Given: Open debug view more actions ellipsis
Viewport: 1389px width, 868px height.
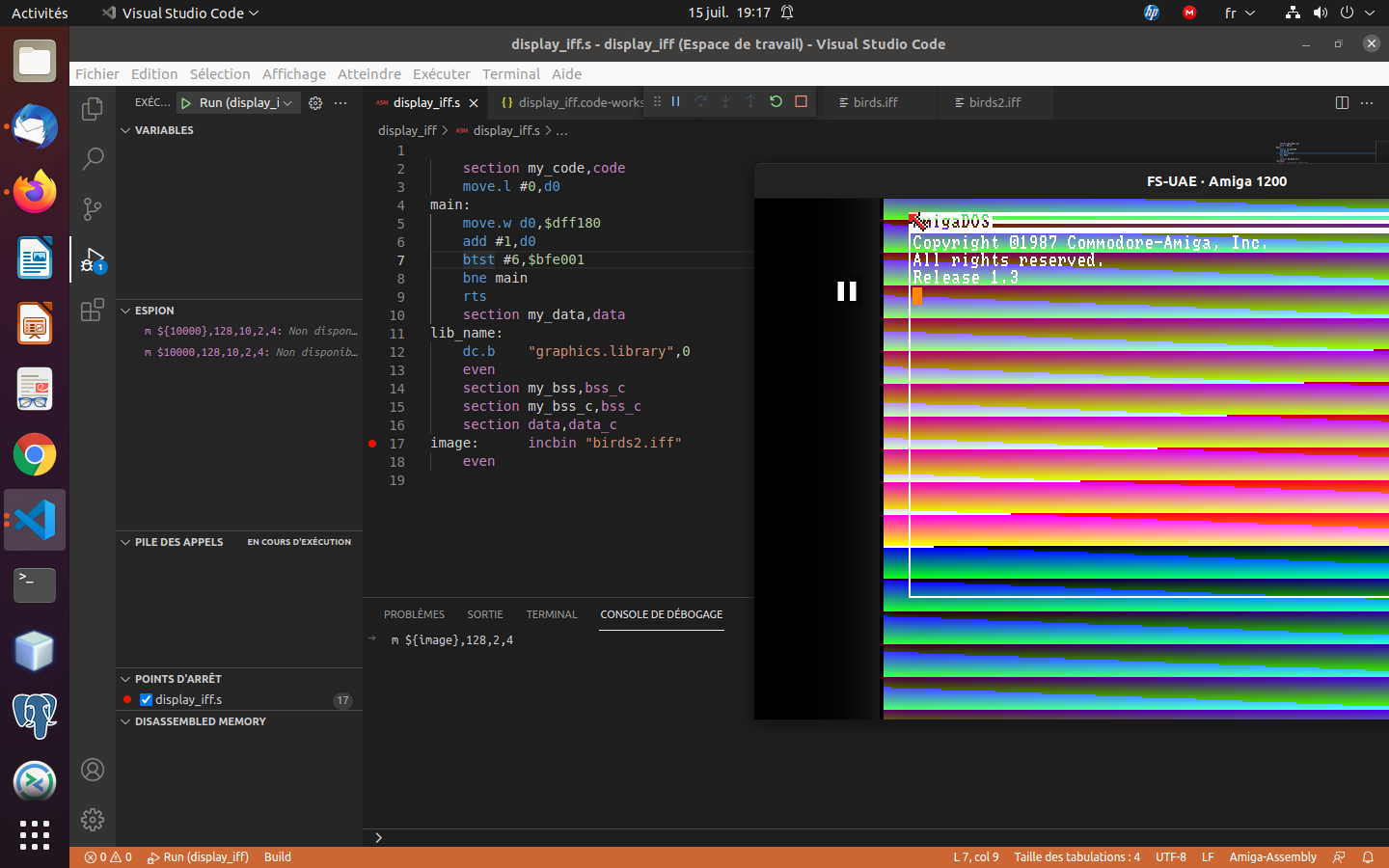Looking at the screenshot, I should point(340,102).
